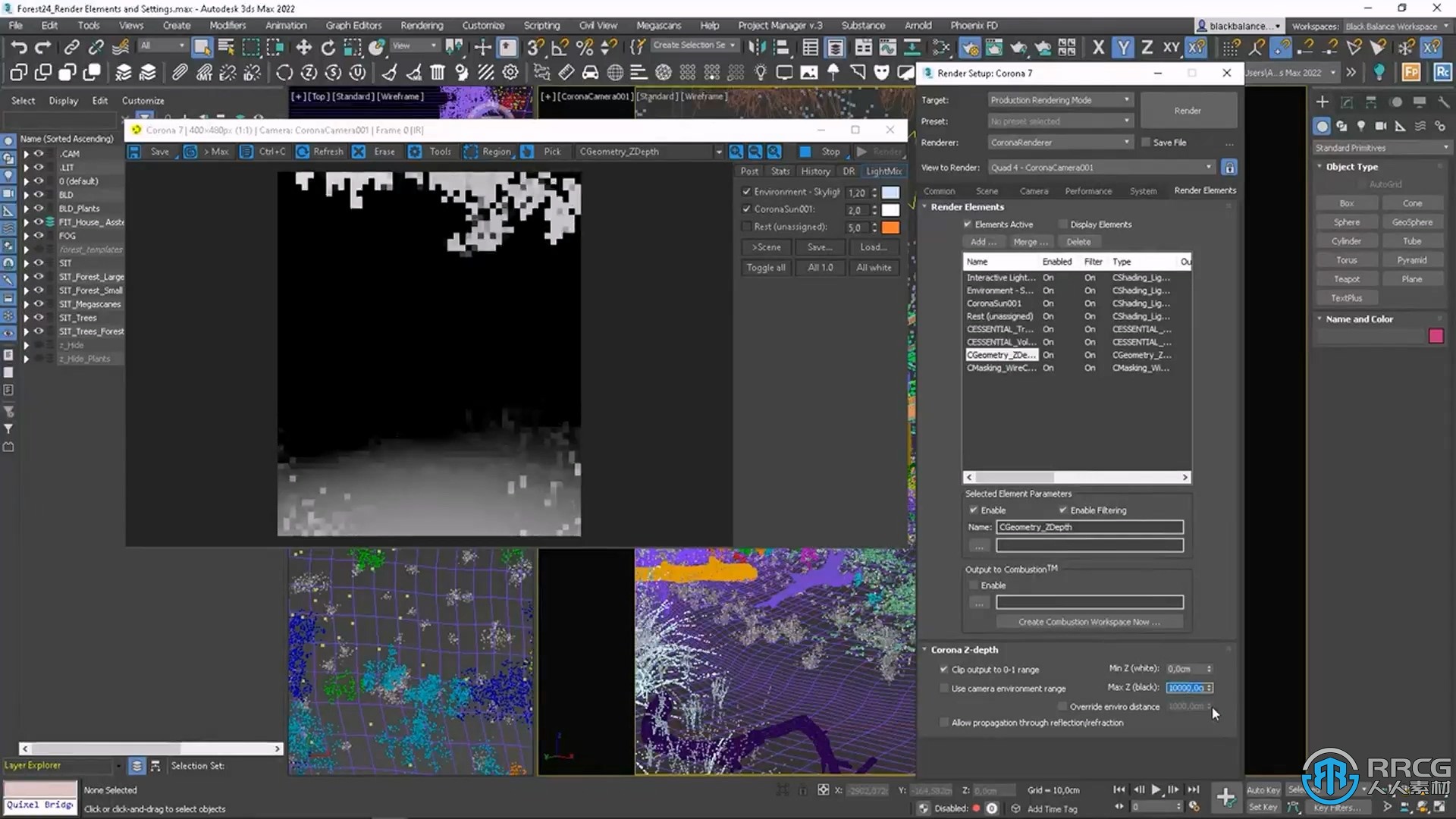Click the XY plane constraint icon
Viewport: 1456px width, 819px height.
1172,48
